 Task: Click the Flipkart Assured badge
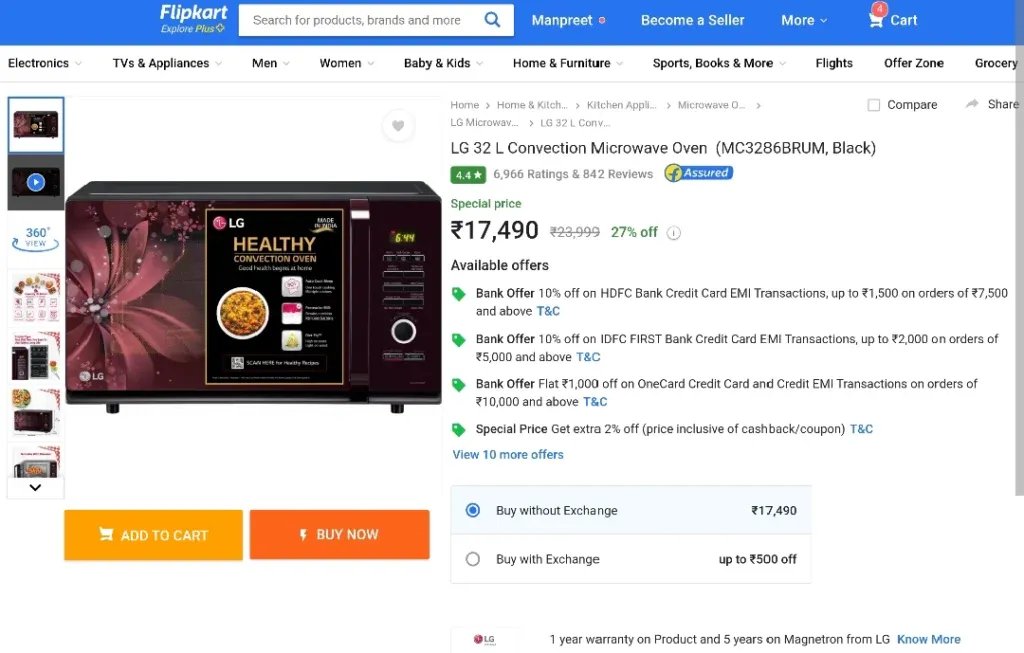698,173
